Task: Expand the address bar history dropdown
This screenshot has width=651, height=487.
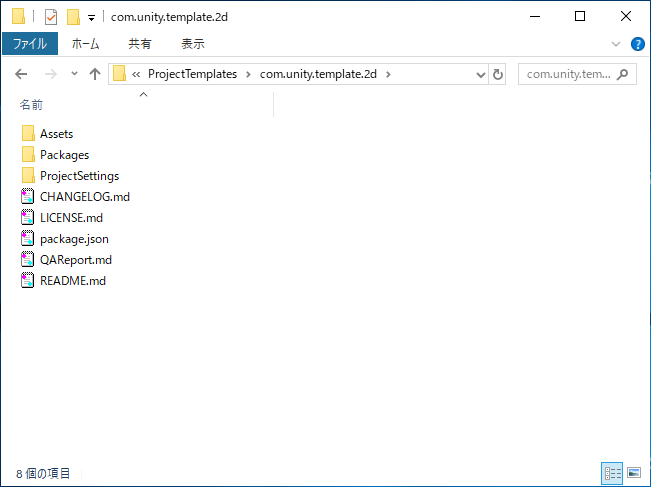Action: (481, 75)
